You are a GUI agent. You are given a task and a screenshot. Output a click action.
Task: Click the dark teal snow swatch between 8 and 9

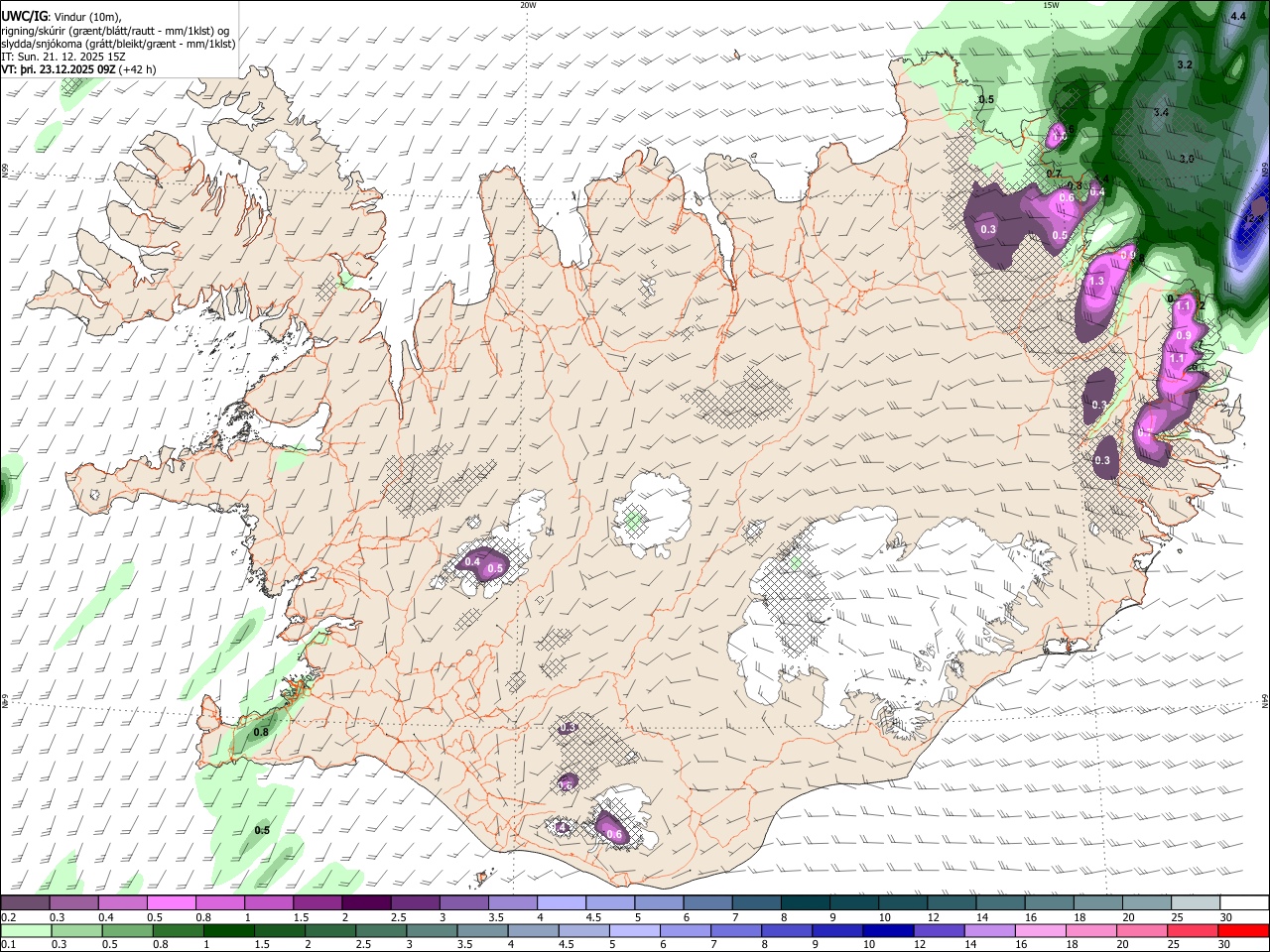point(805,903)
